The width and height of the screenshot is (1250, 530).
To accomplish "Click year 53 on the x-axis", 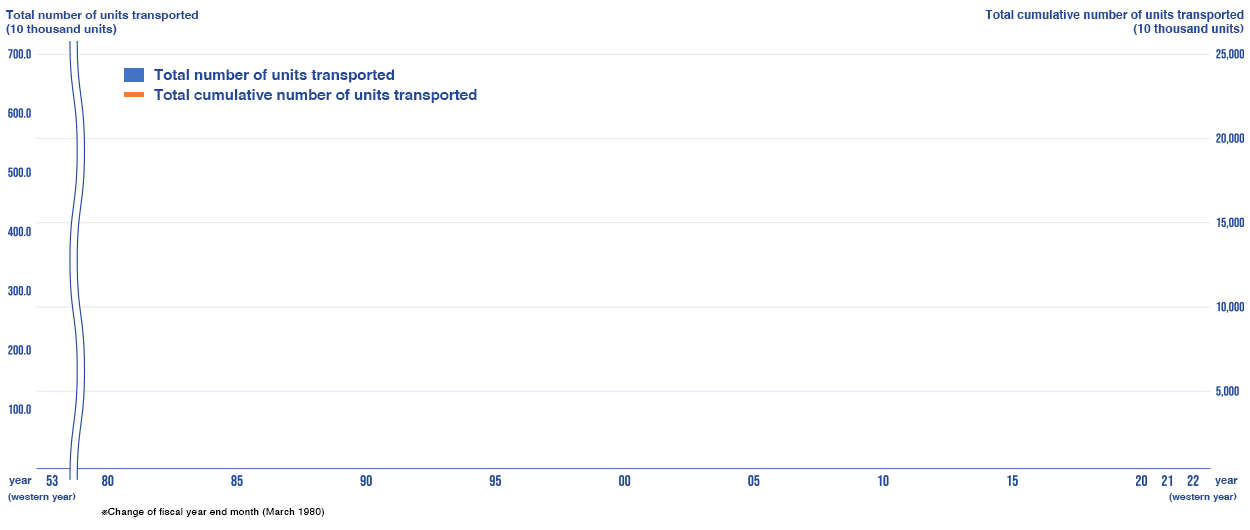I will pos(52,481).
